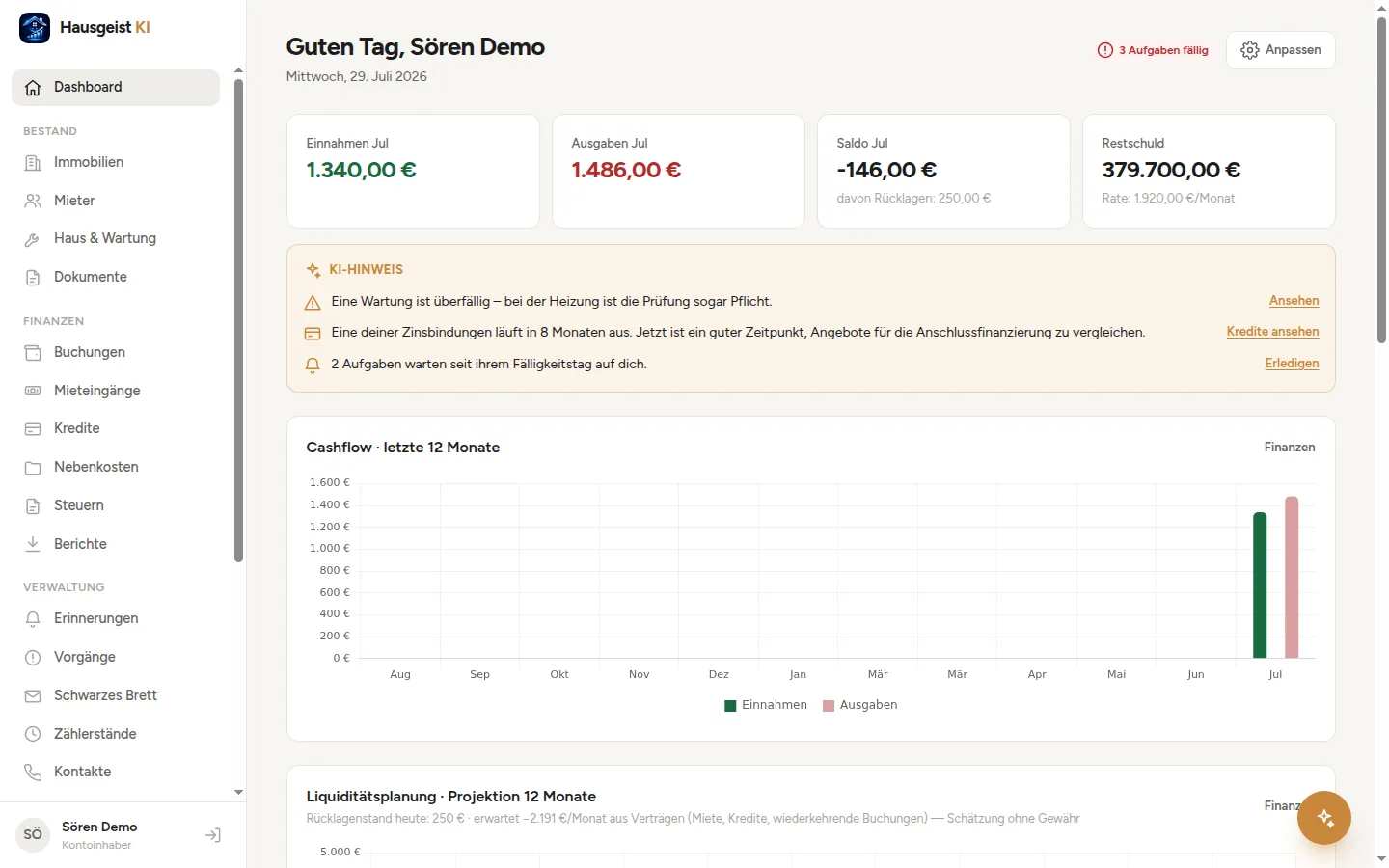Click the 'Mittwoch, 29. Juli 2026' date
The width and height of the screenshot is (1389, 868).
[357, 77]
